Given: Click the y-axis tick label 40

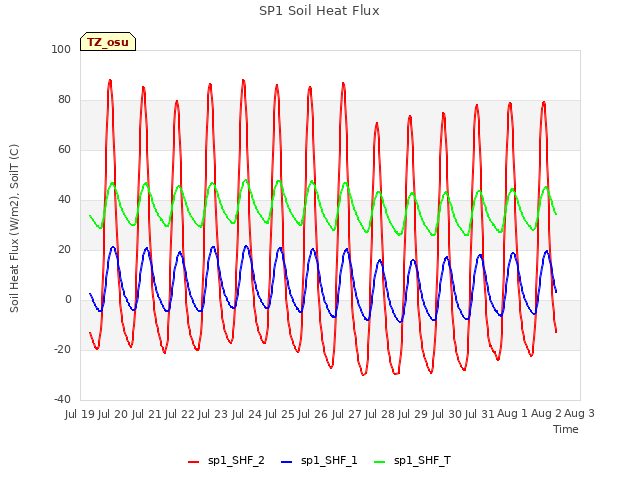Looking at the screenshot, I should tap(64, 200).
